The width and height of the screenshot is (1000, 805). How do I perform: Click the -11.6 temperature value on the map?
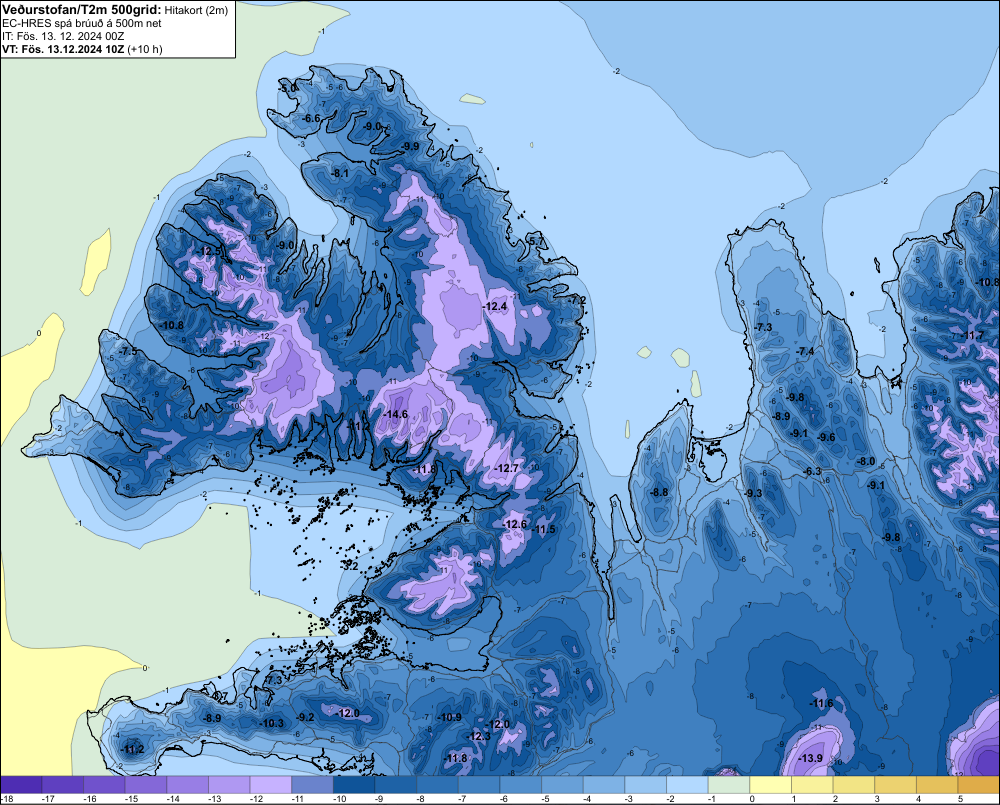821,703
